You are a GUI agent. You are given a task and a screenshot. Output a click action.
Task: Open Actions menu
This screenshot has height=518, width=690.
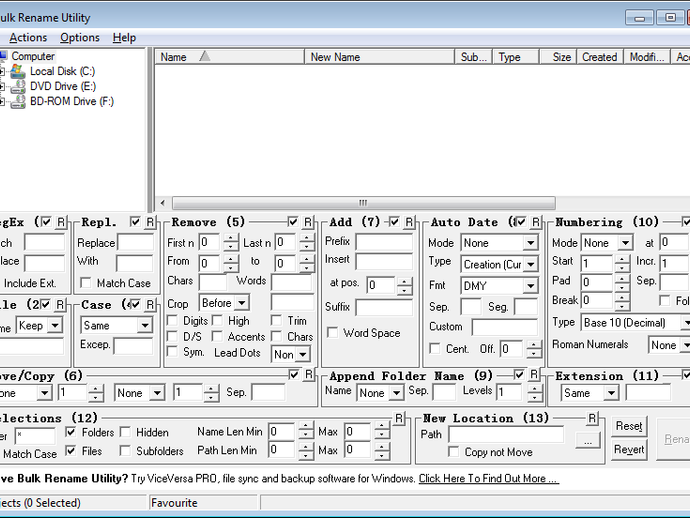[x=28, y=38]
